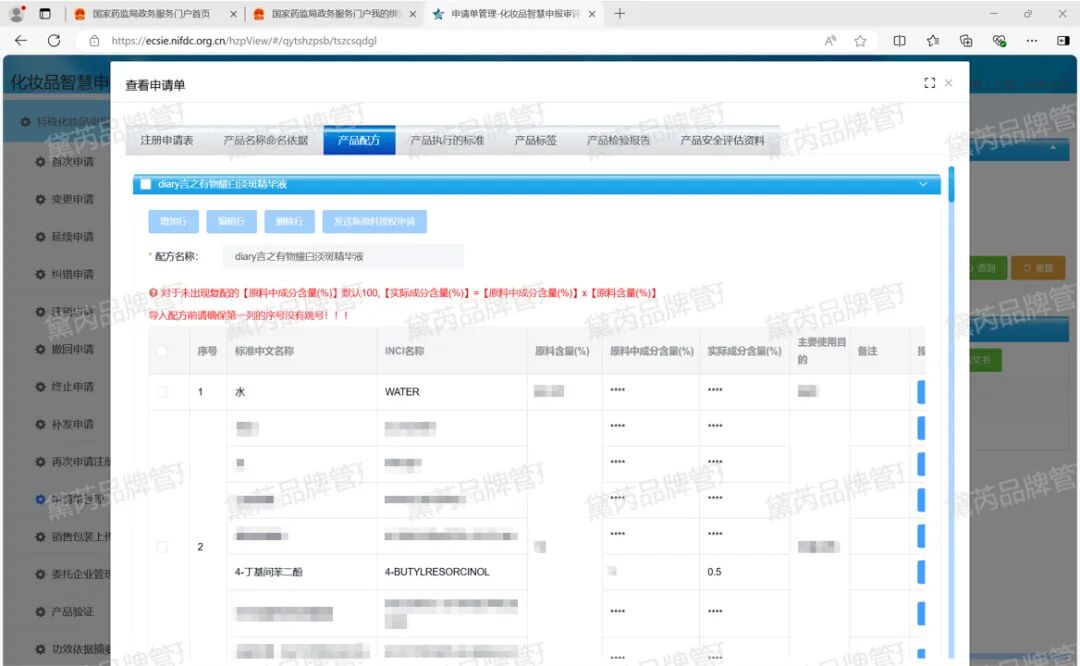
Task: Click the Edge profile avatar icon
Action: [17, 14]
